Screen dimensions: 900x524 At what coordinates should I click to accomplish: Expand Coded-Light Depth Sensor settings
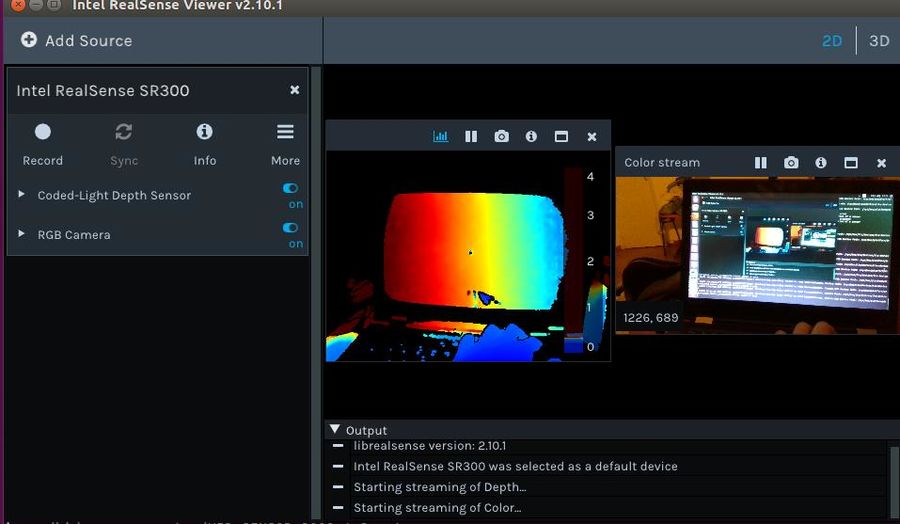(22, 195)
